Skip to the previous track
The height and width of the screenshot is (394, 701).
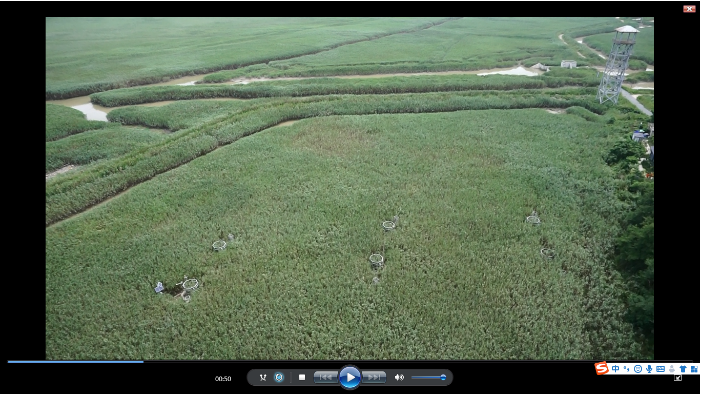point(325,377)
